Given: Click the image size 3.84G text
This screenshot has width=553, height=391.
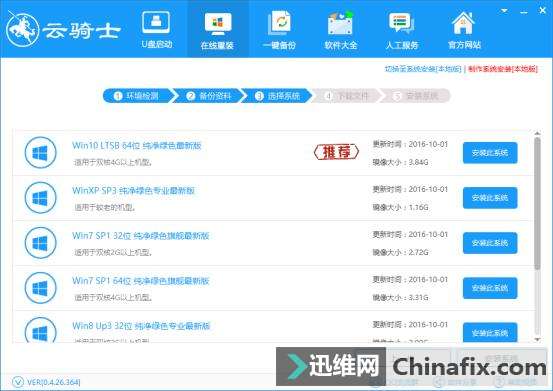Looking at the screenshot, I should [401, 163].
